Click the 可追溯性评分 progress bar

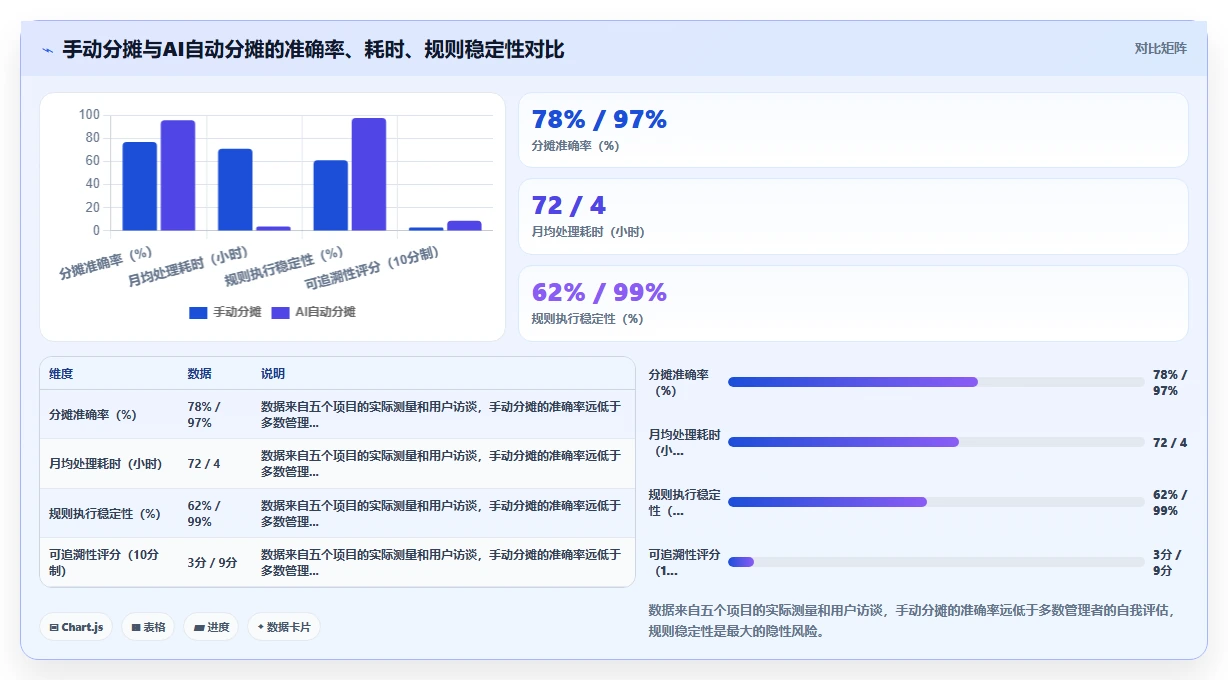tap(936, 562)
